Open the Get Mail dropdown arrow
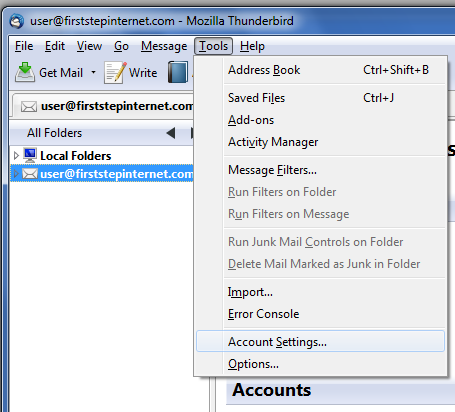 93,72
